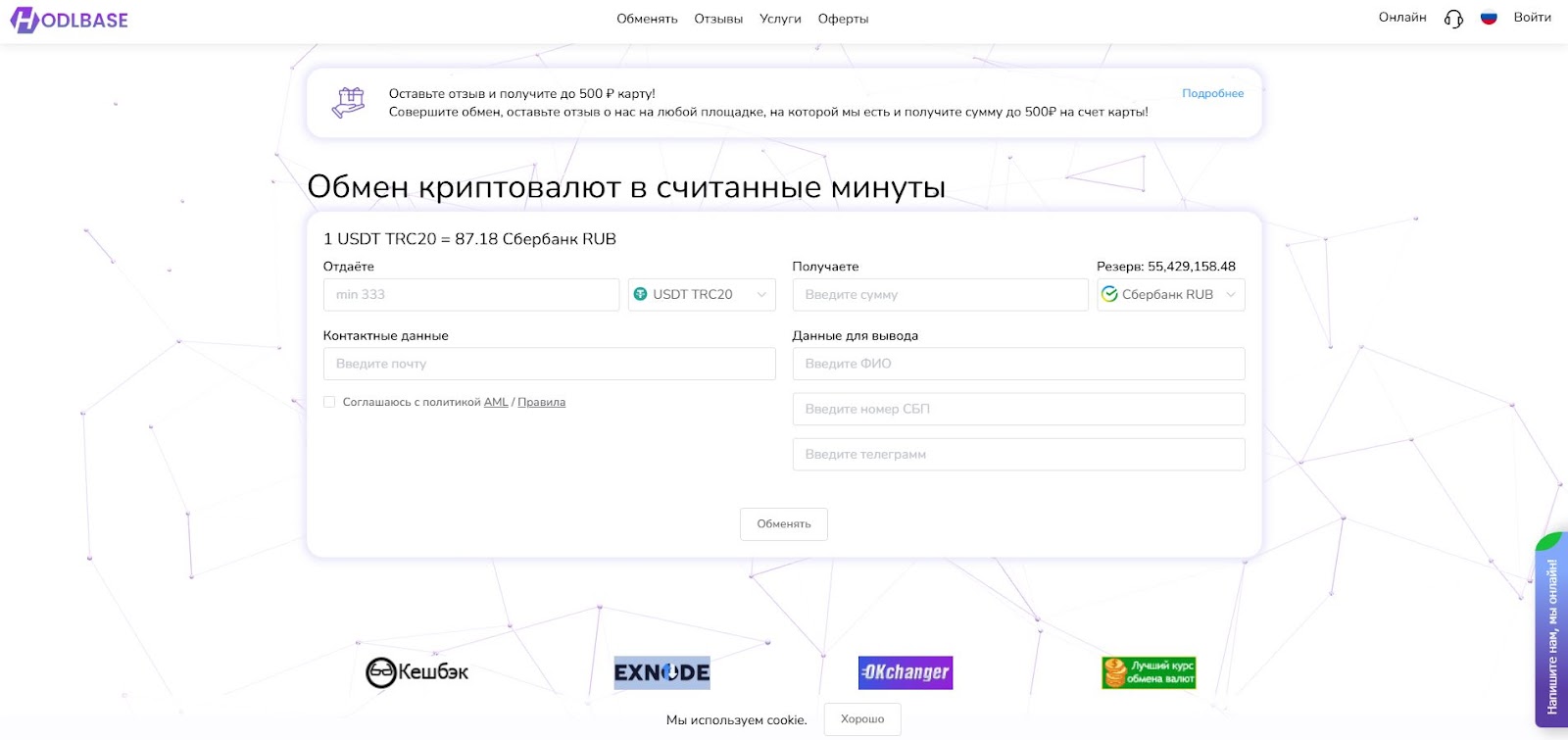
Task: Focus the Отдаёте amount field 'min 333'
Action: [471, 294]
